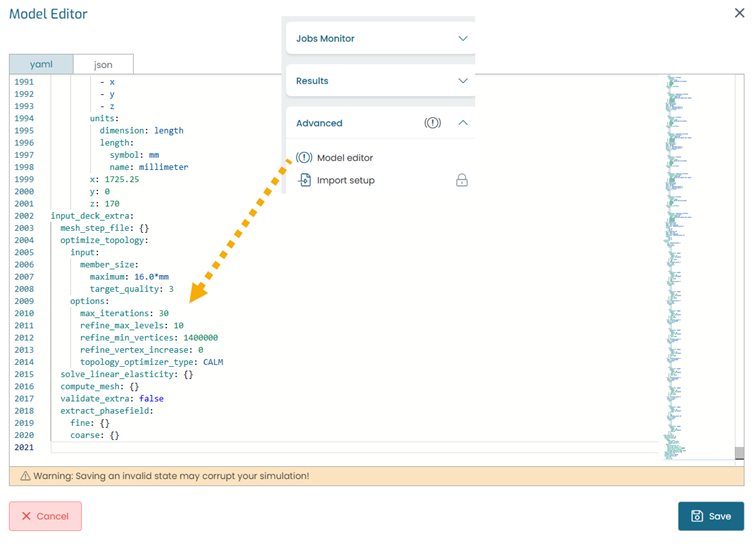Viewport: 756px width, 547px height.
Task: Click the 'validate_extra: false' line
Action: point(112,399)
